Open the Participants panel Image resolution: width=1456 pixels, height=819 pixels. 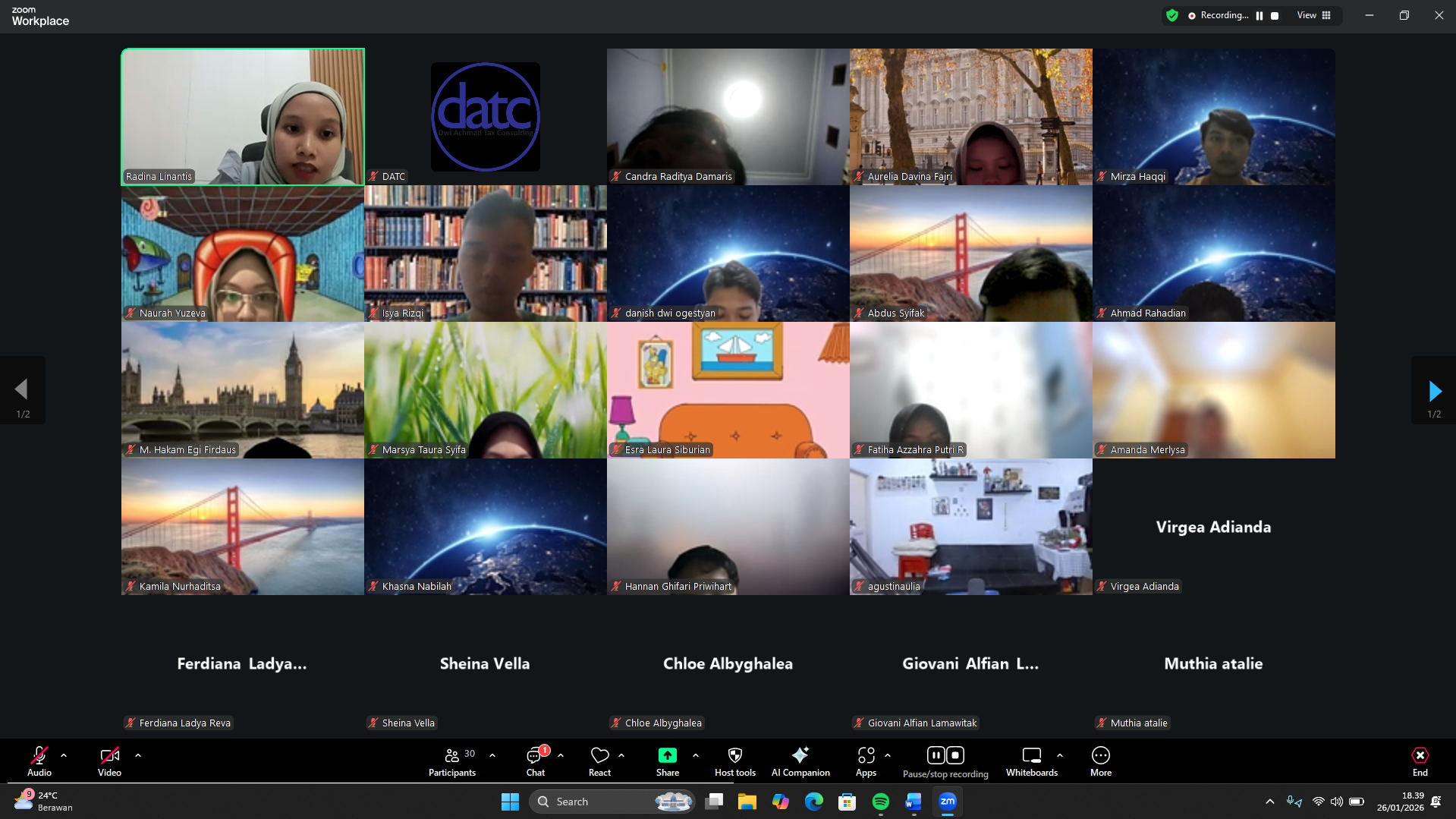point(452,761)
